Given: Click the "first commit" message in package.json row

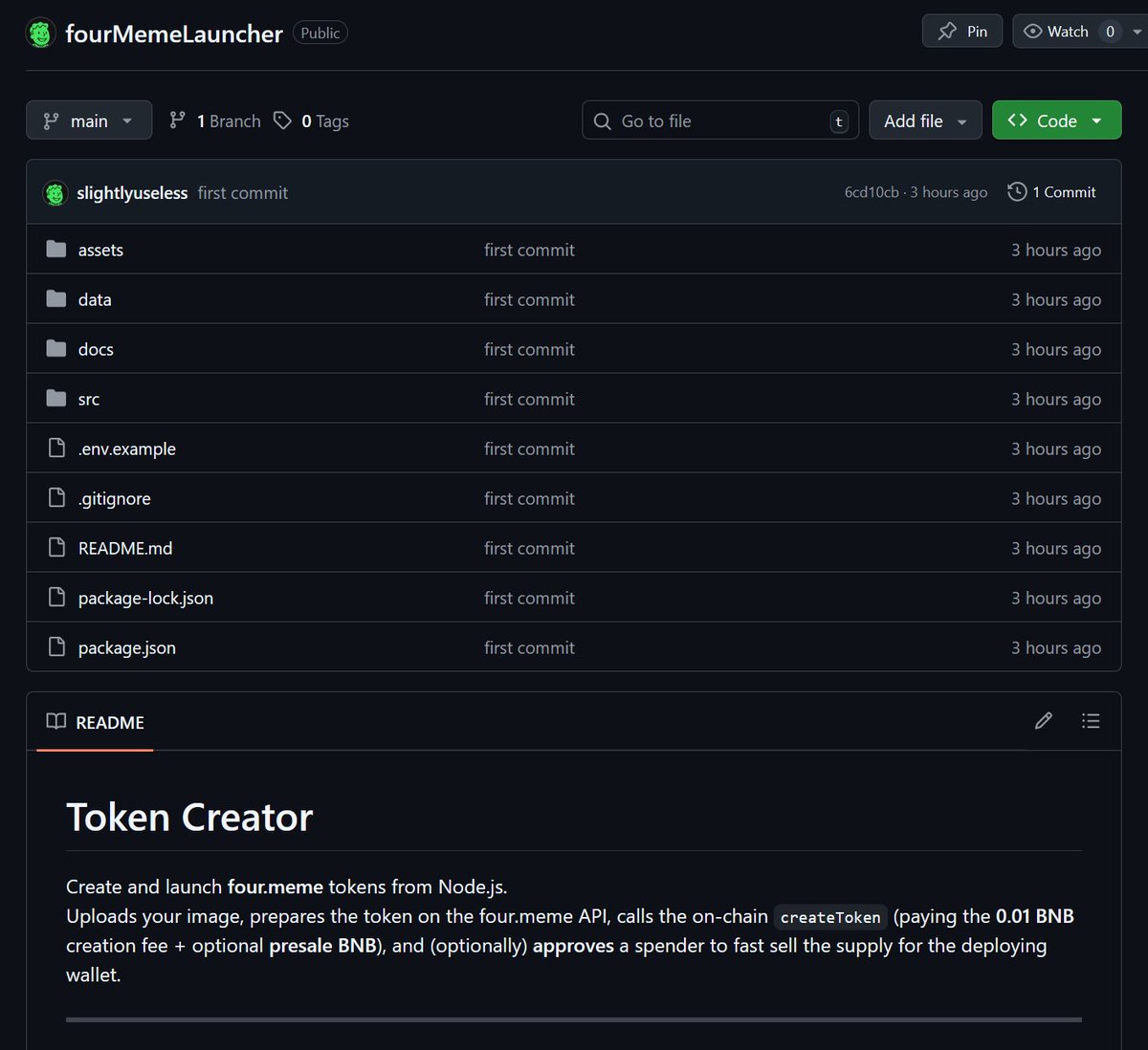Looking at the screenshot, I should (x=529, y=647).
